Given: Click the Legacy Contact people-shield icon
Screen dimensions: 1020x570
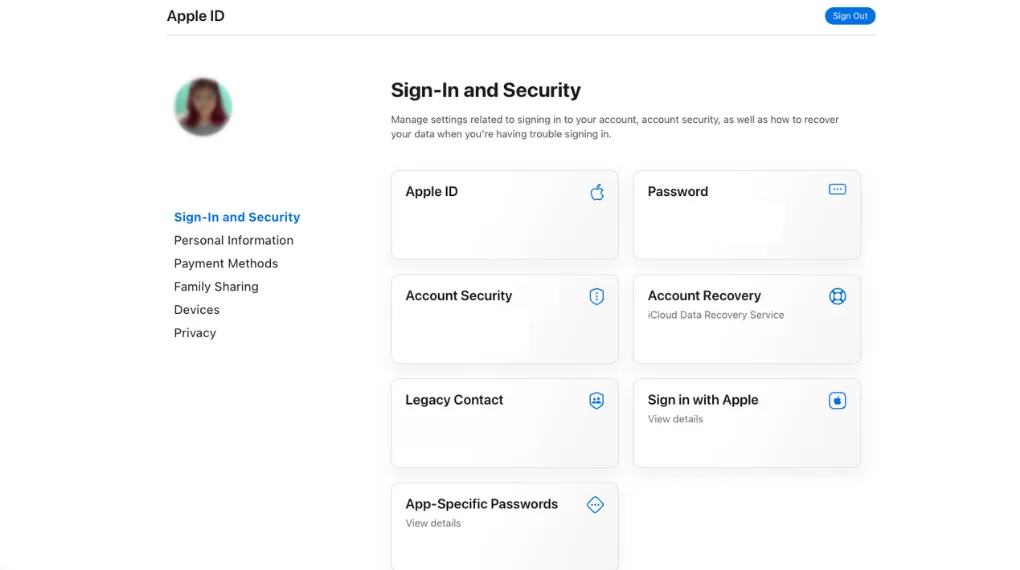Looking at the screenshot, I should pos(597,400).
